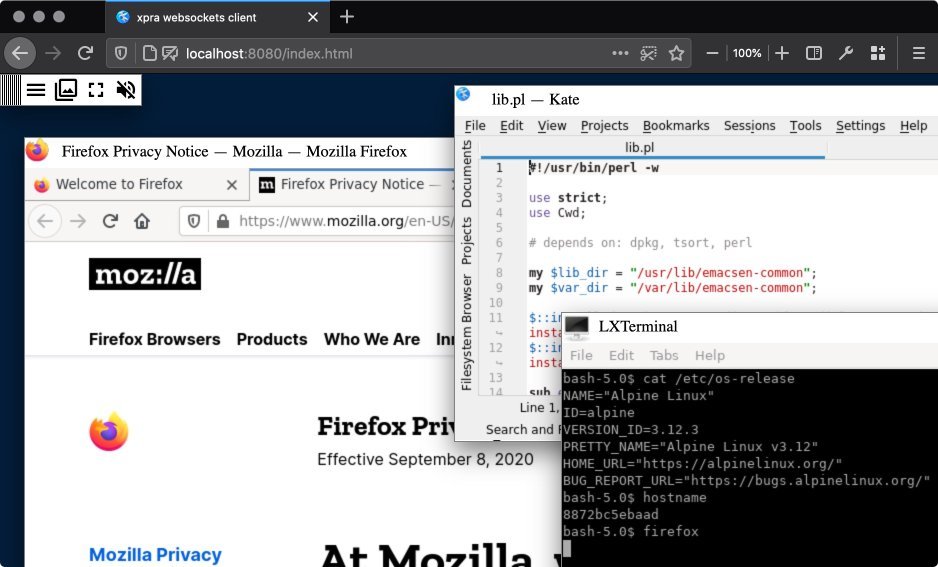
Task: Click the padlock icon in the inner Firefox
Action: (x=223, y=221)
